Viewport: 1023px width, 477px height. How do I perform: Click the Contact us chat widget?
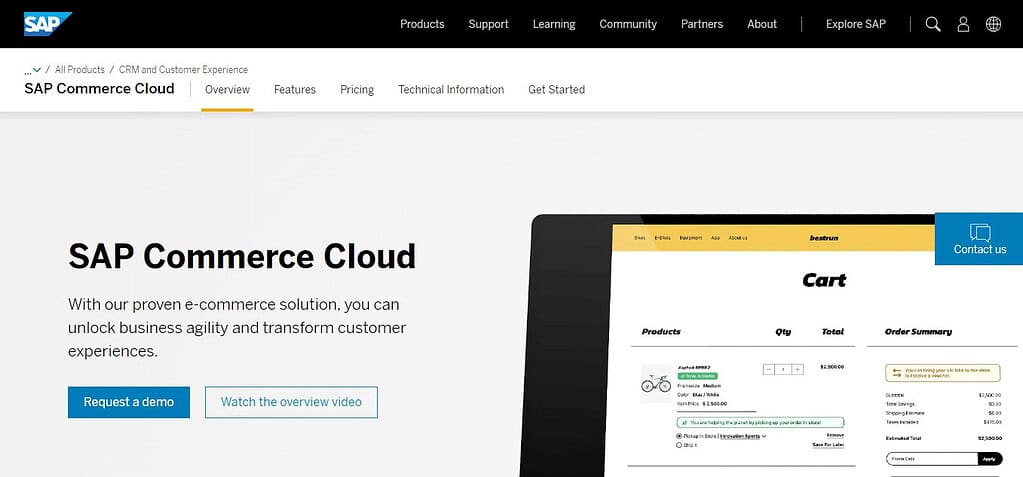coord(979,239)
